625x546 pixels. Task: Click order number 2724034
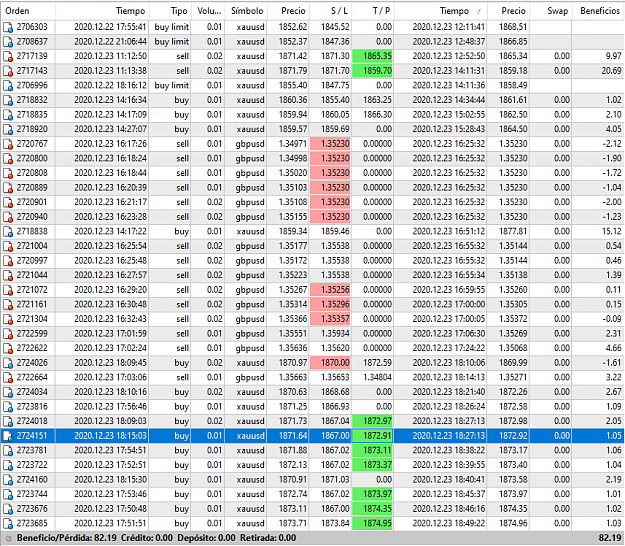(x=32, y=392)
